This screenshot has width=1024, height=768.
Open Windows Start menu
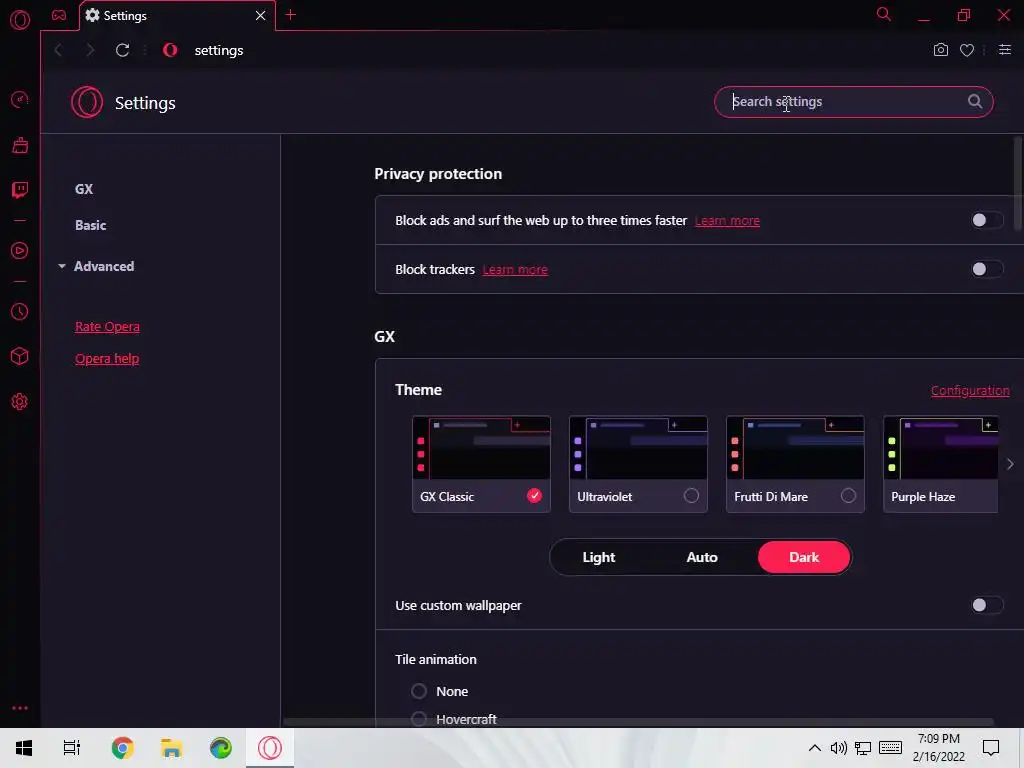point(24,748)
